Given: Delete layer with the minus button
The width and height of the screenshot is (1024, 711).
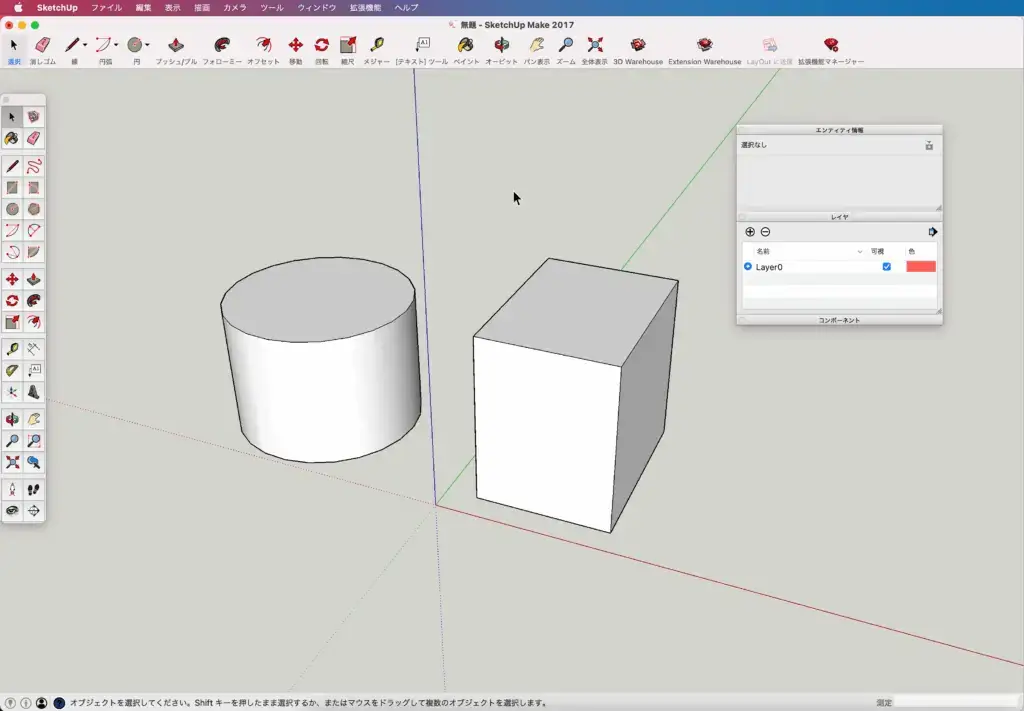Looking at the screenshot, I should coord(765,232).
